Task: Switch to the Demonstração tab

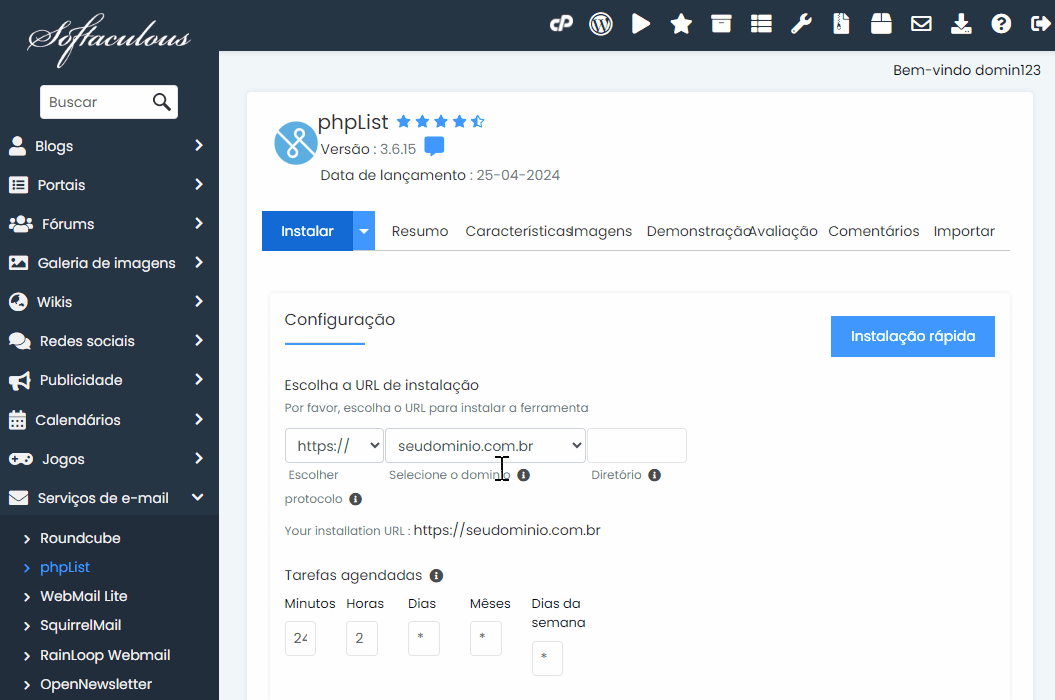Action: click(x=698, y=232)
